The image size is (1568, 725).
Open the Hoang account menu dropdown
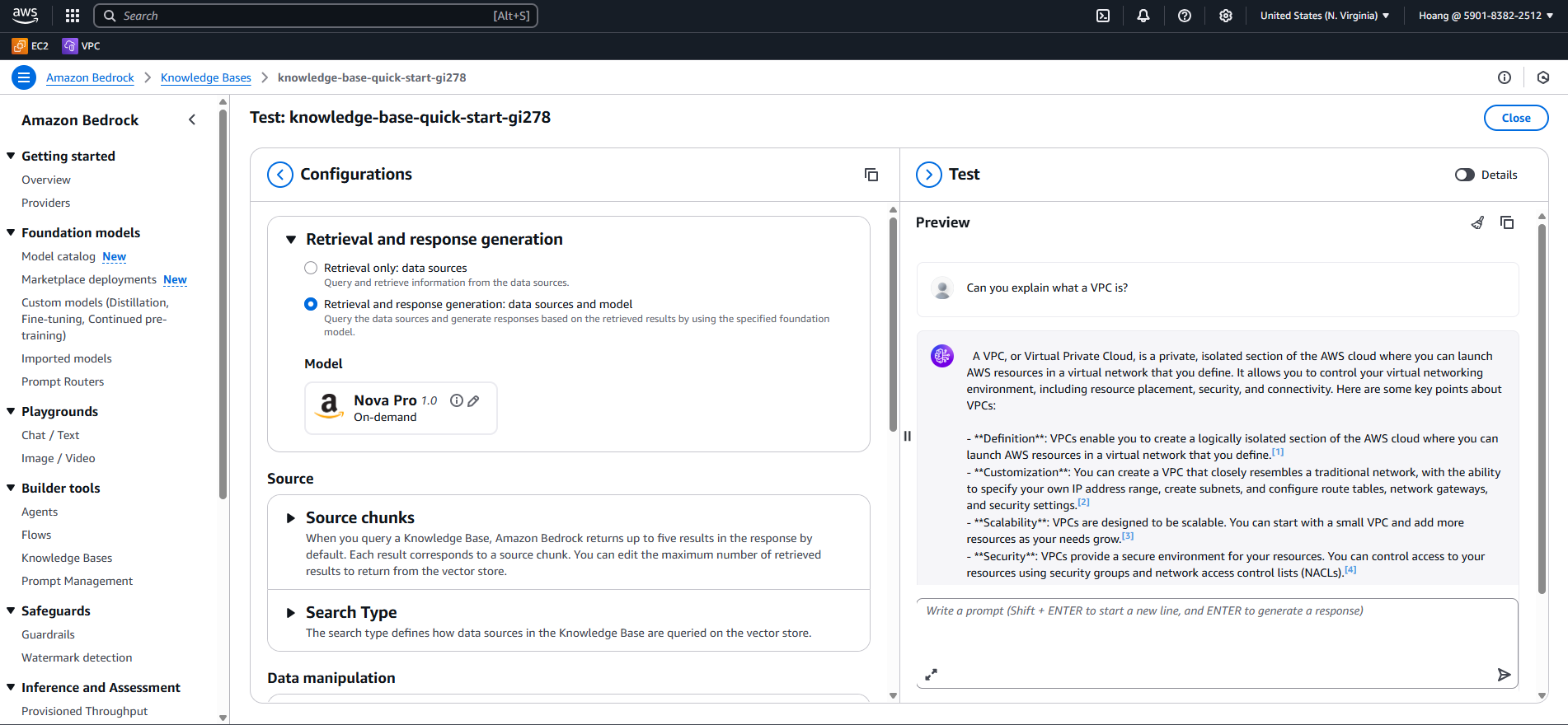click(1486, 16)
